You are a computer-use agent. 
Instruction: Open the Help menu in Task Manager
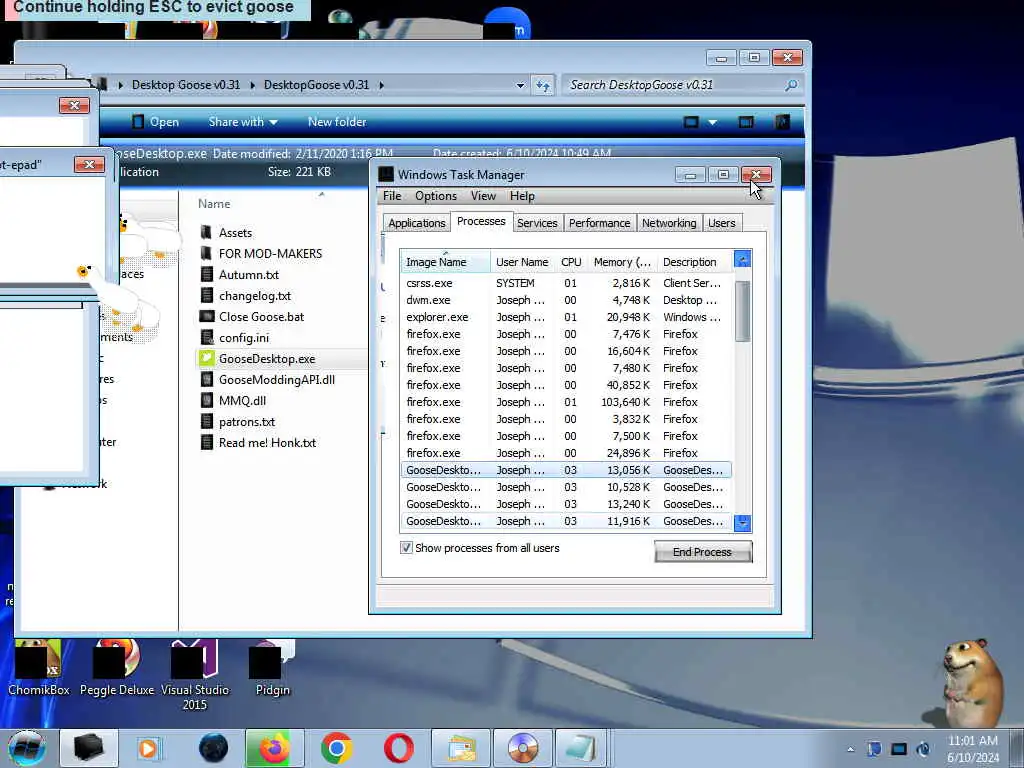[522, 196]
